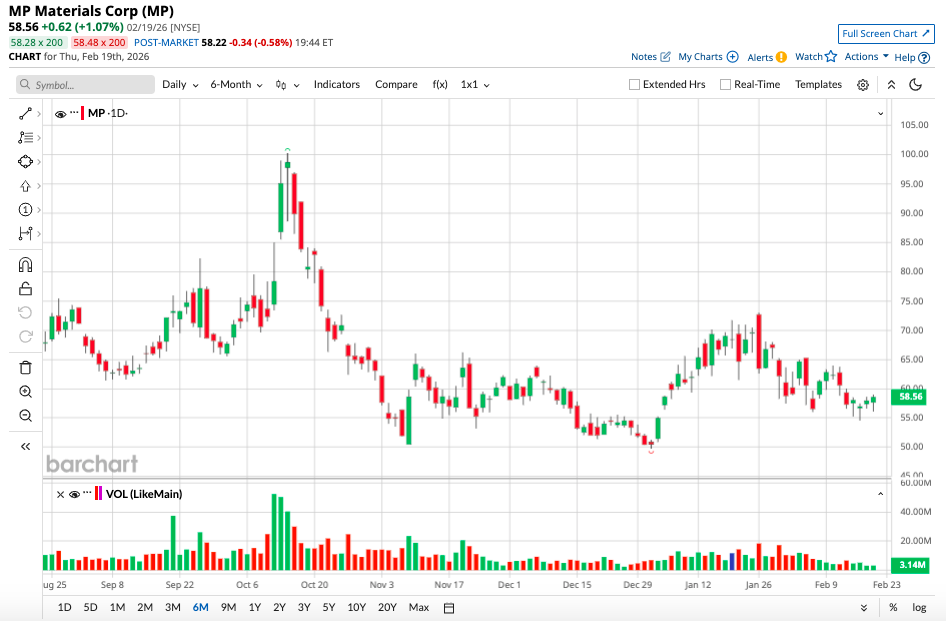The image size is (946, 621).
Task: Zoom in on the chart
Action: (25, 392)
